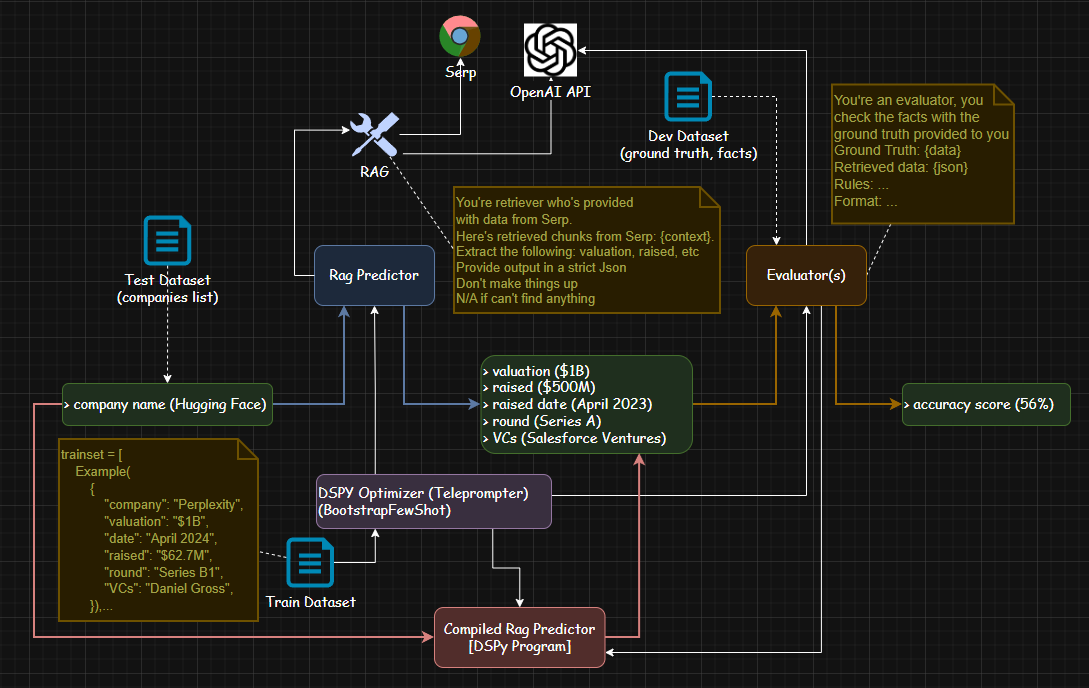The image size is (1089, 688).
Task: Click the accuracy score (56%) box
Action: click(986, 404)
